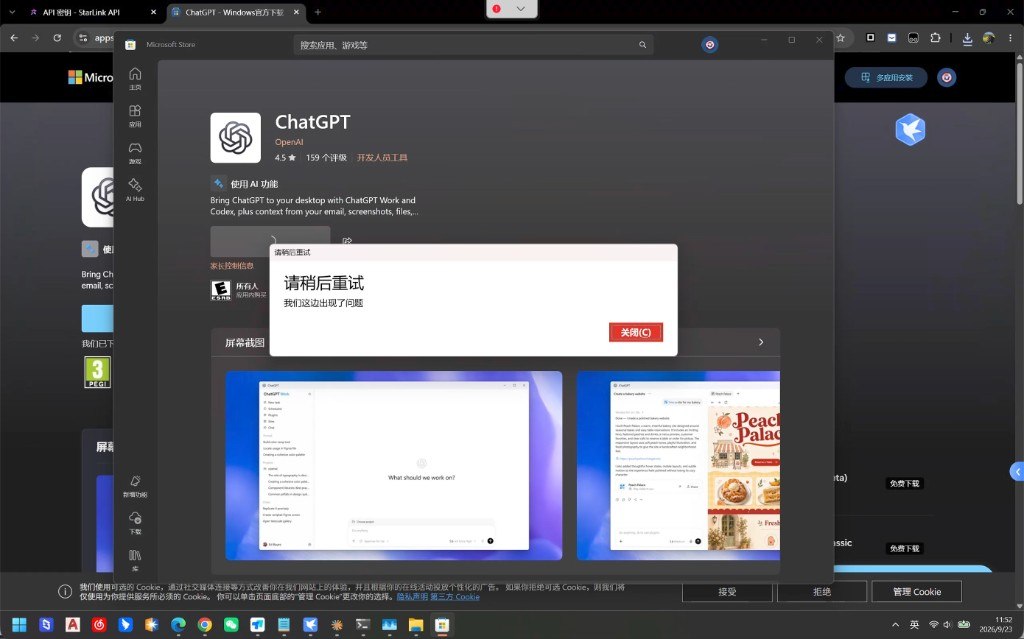Viewport: 1024px width, 639px height.
Task: Open the first ChatGPT screenshot thumbnail
Action: (x=394, y=465)
